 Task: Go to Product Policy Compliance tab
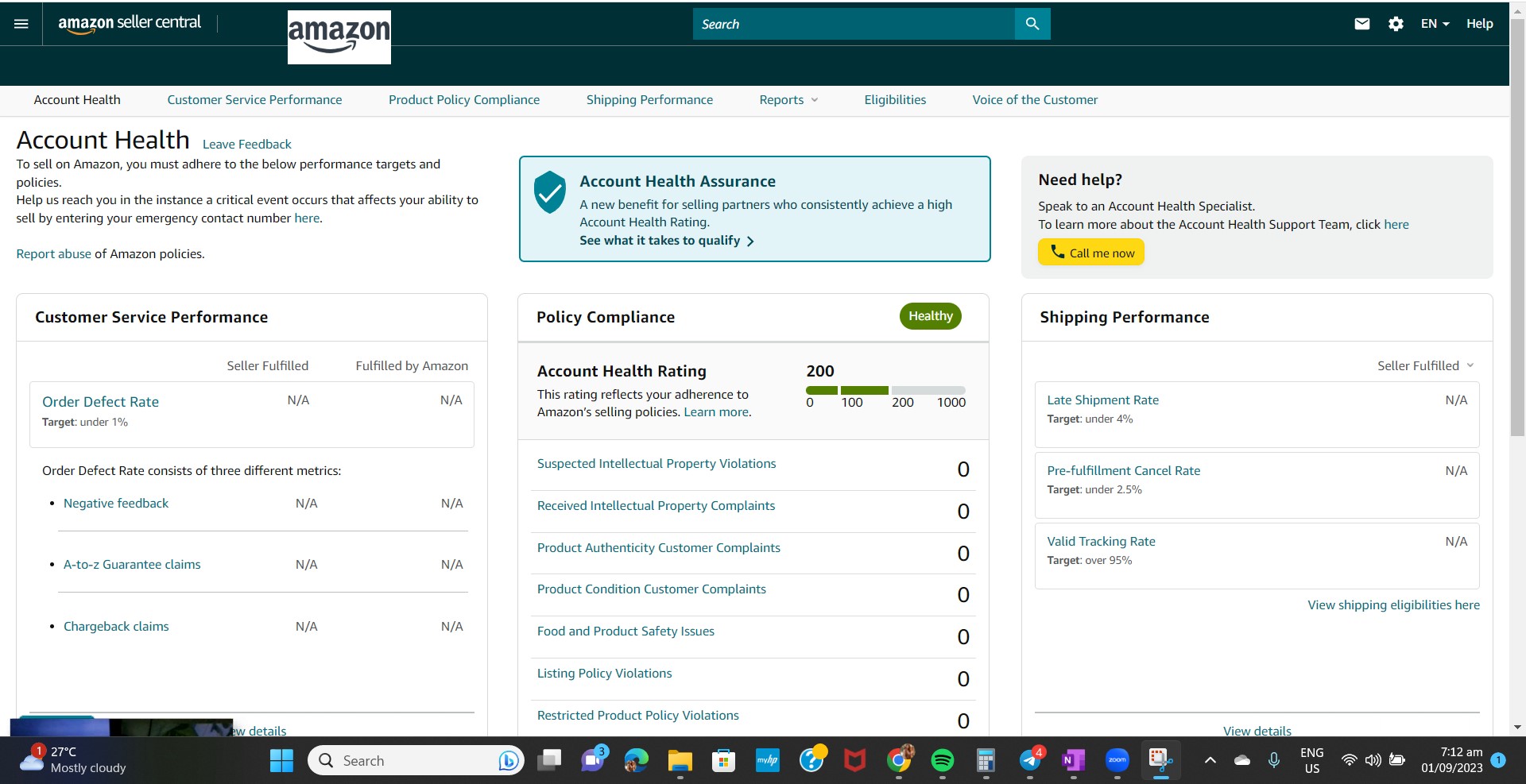464,100
